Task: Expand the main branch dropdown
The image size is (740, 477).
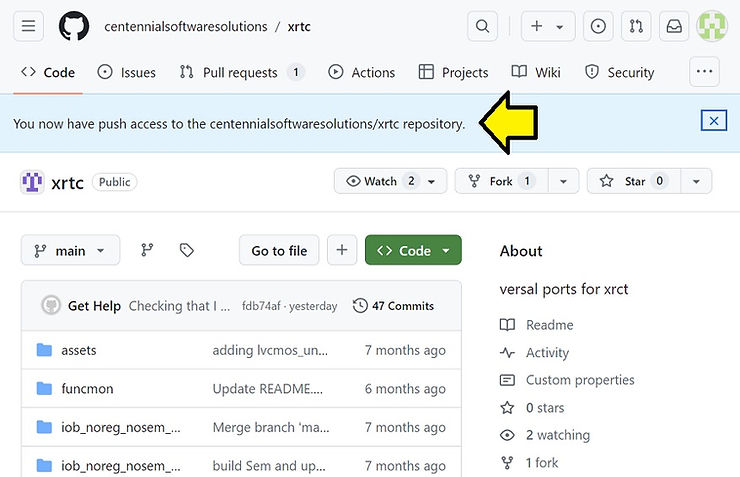Action: tap(70, 250)
